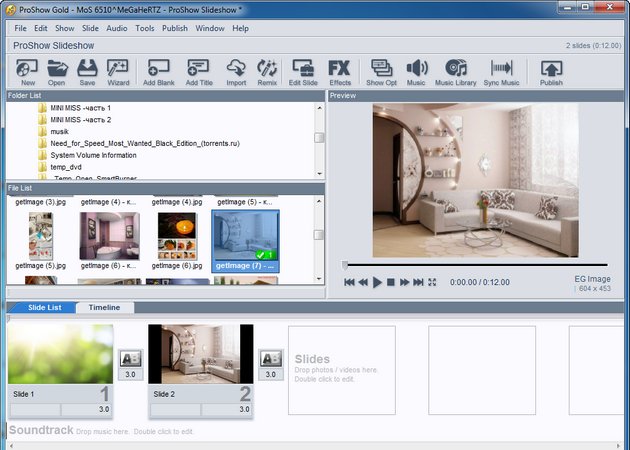Select the Slide 2 thumbnail
Screen dimensions: 630x450
tap(200, 355)
